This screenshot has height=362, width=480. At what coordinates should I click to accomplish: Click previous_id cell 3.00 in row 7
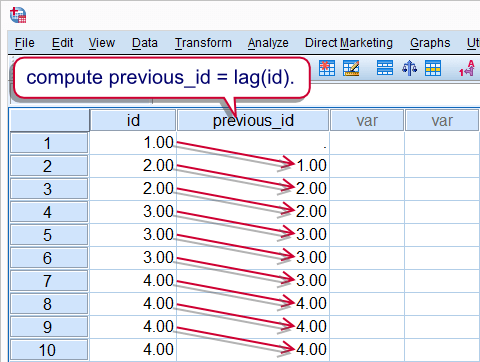pyautogui.click(x=253, y=281)
